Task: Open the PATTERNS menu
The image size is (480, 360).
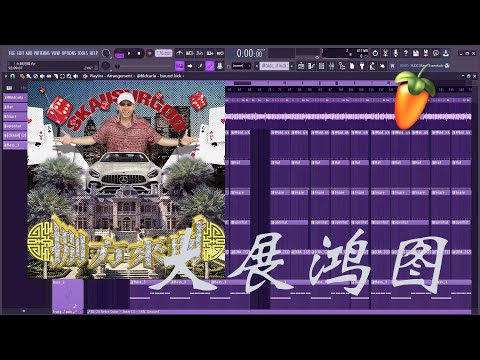Action: [x=41, y=53]
